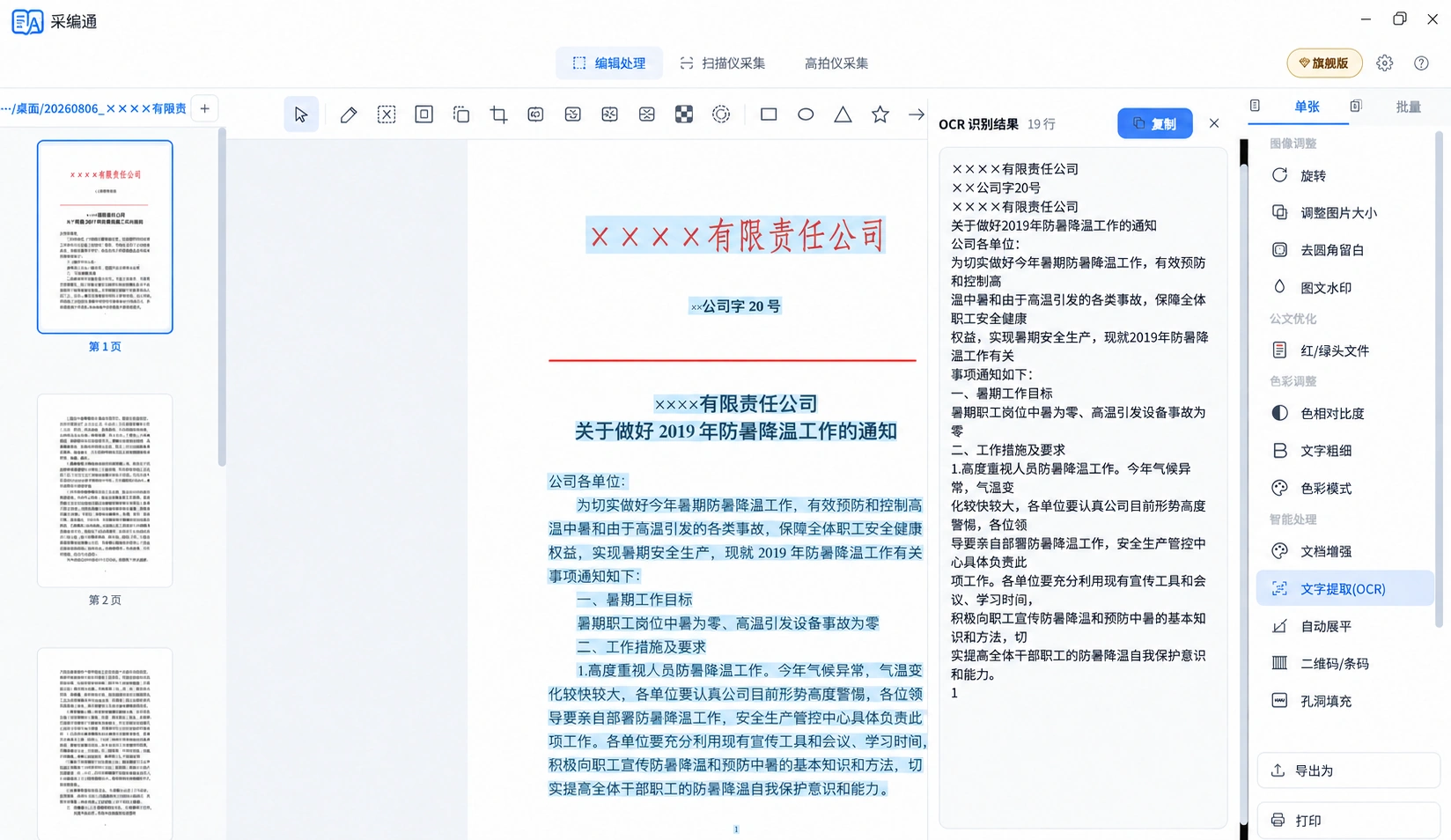The image size is (1451, 840).
Task: Select page 1 thumbnail
Action: coord(105,237)
